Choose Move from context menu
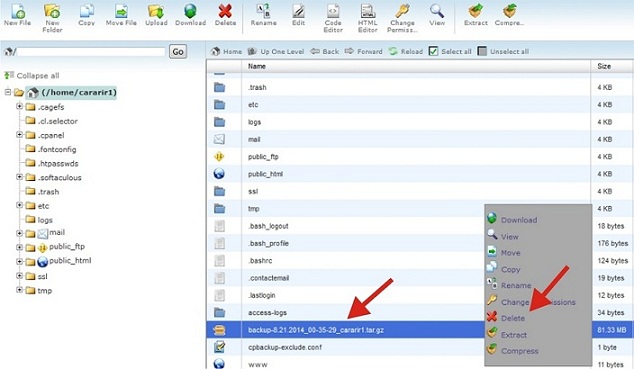 tap(510, 253)
